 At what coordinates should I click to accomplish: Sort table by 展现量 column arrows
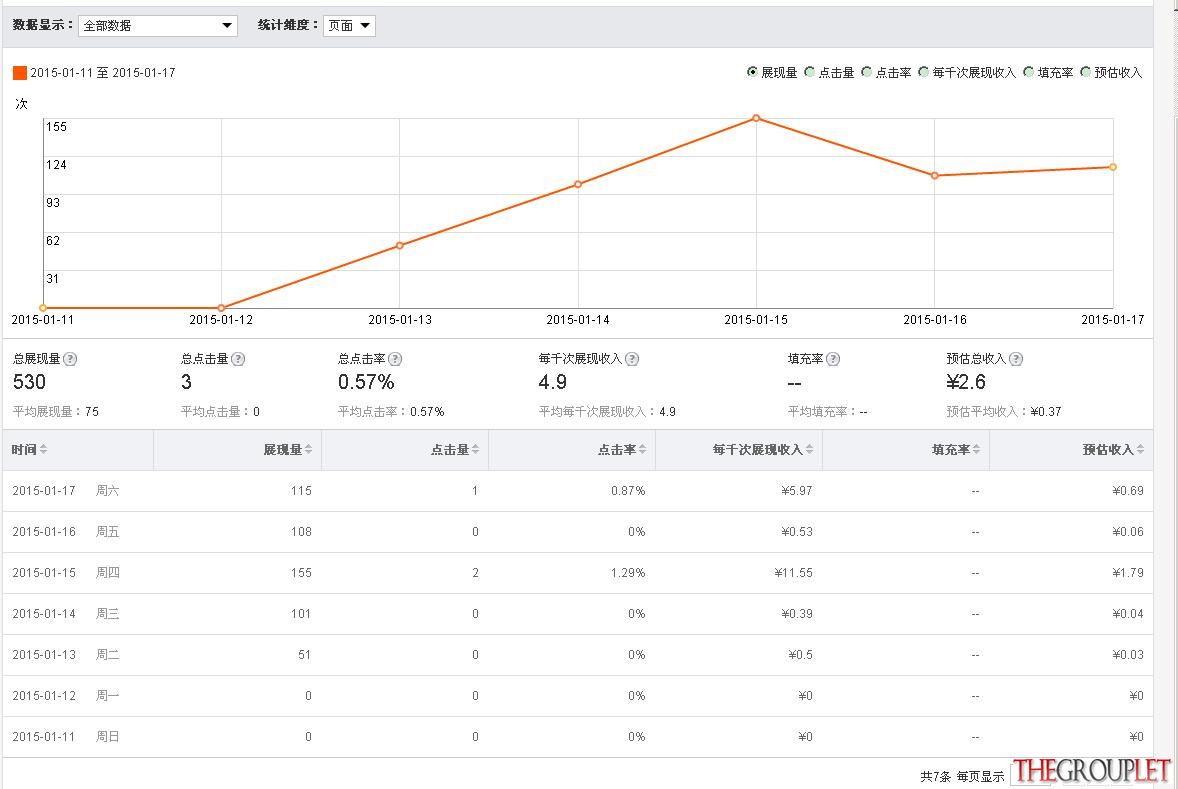[309, 449]
